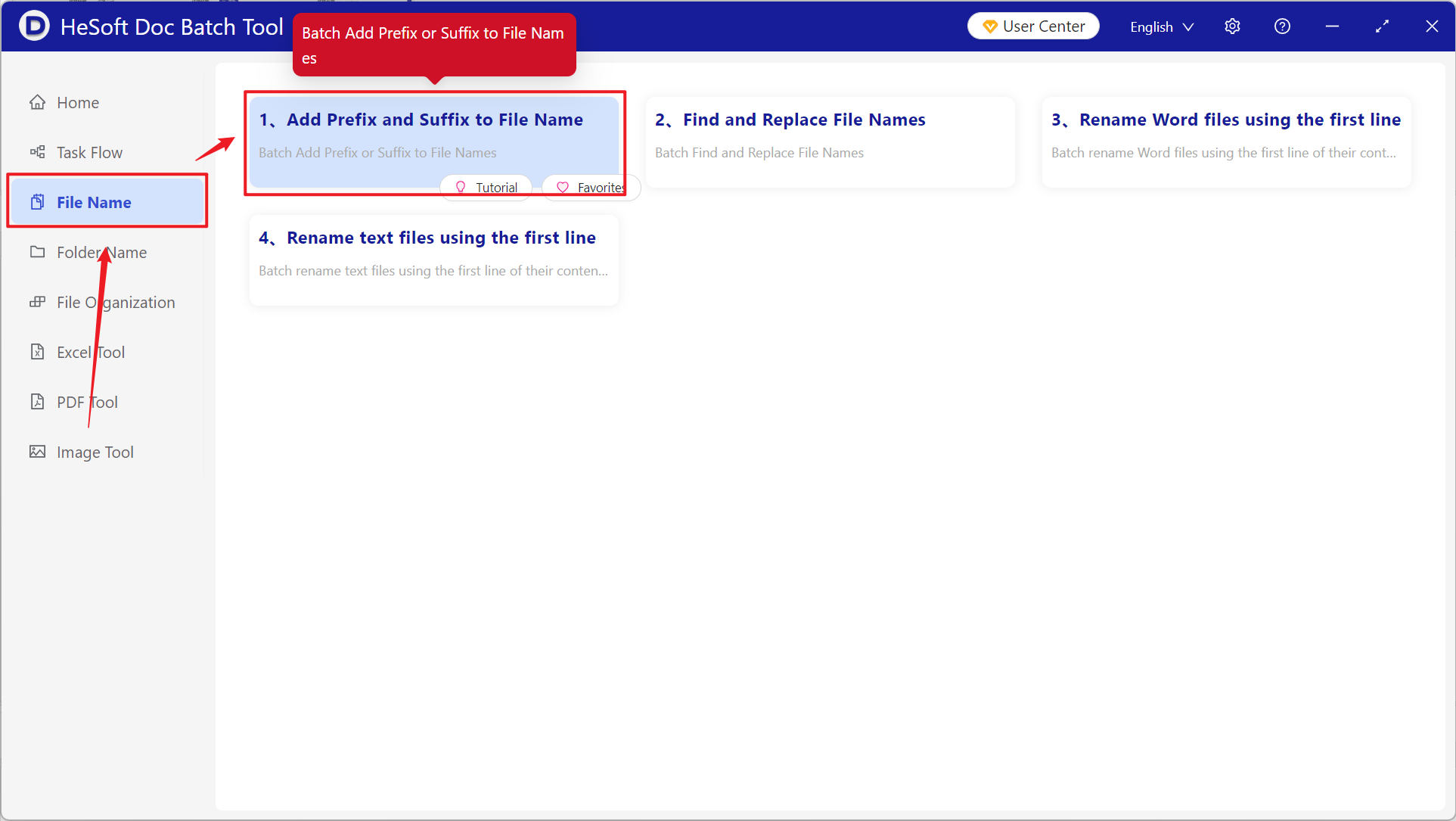1456x821 pixels.
Task: Open Image Tool section
Action: pyautogui.click(x=107, y=452)
